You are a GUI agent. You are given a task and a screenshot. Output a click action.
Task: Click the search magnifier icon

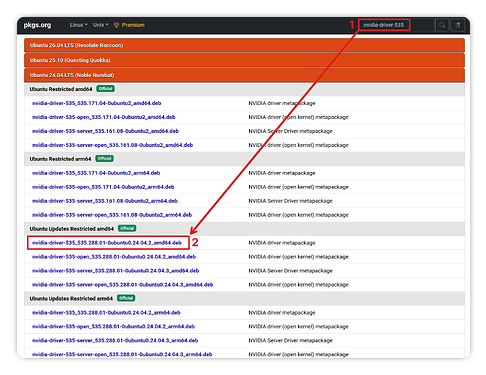pyautogui.click(x=442, y=25)
